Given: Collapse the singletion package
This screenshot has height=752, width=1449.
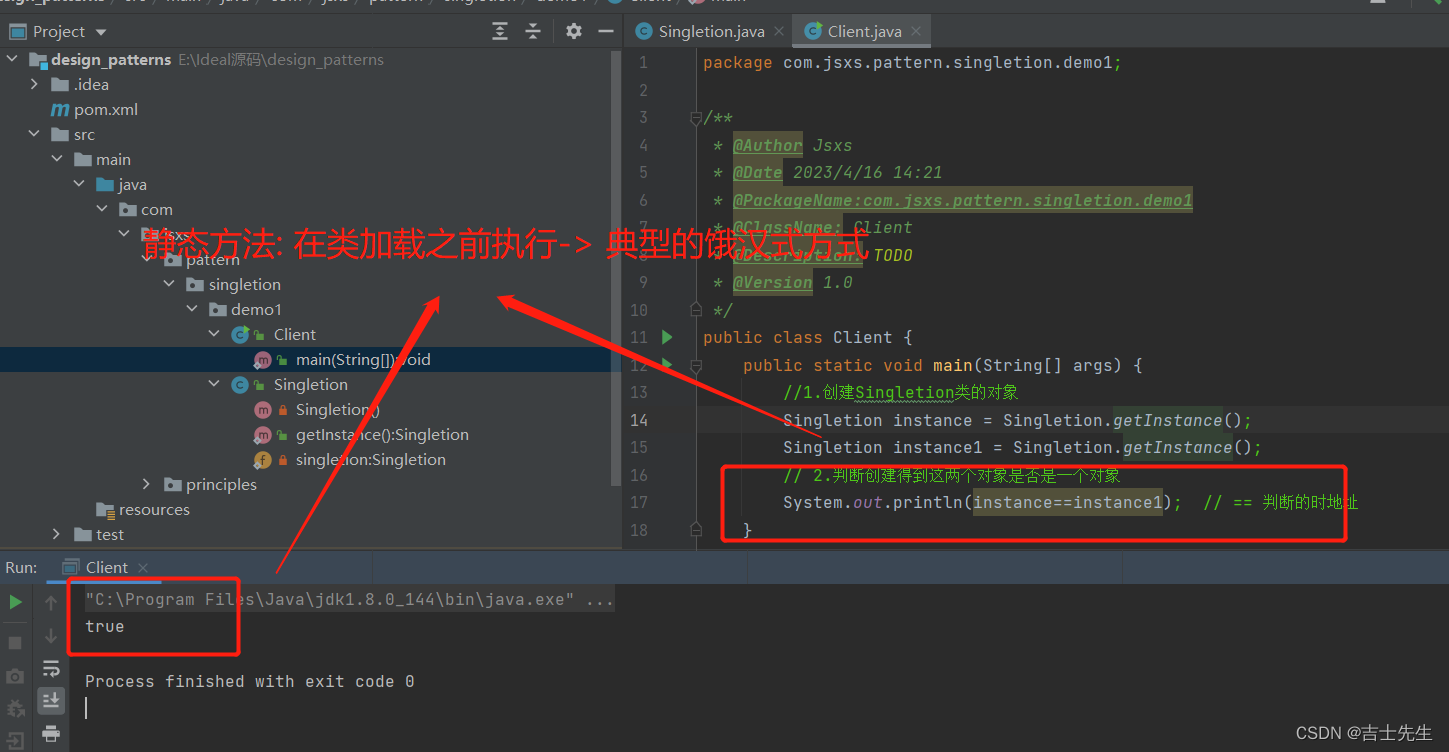Looking at the screenshot, I should coord(169,285).
